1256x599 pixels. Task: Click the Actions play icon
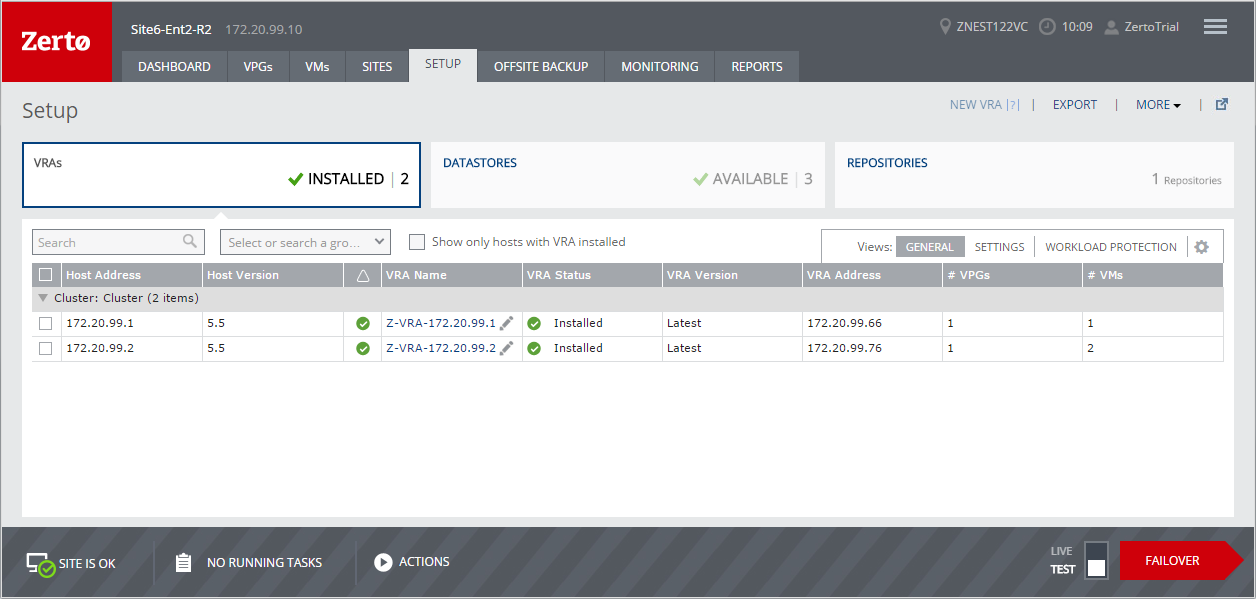coord(382,562)
